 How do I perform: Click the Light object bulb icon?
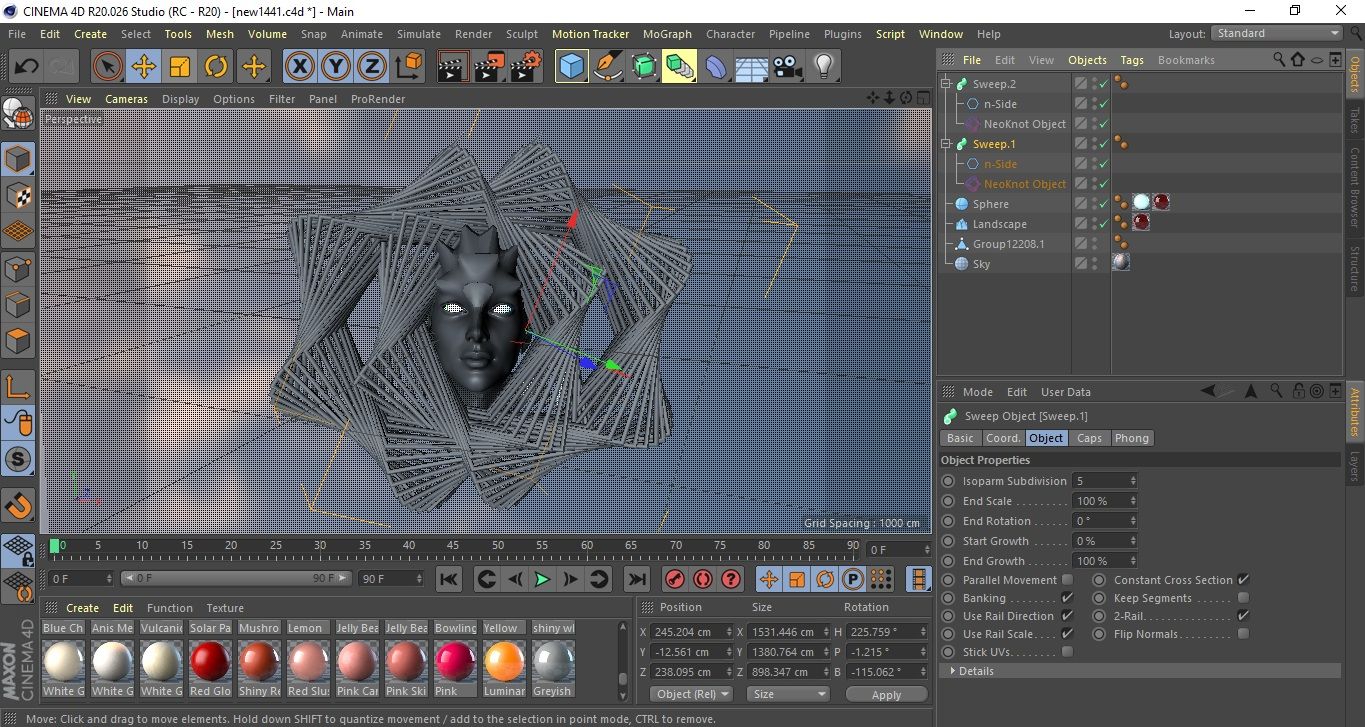click(823, 67)
